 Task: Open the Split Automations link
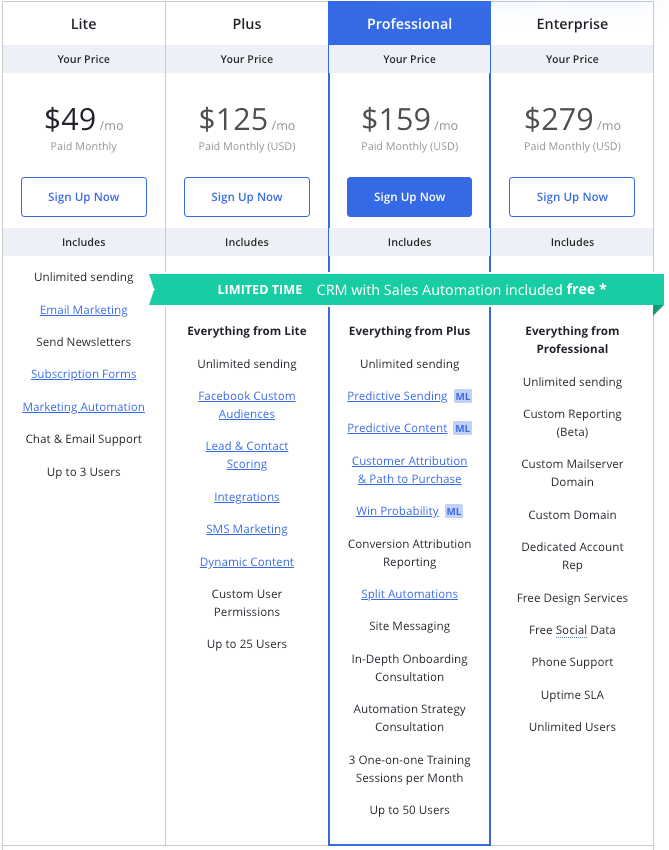coord(409,594)
